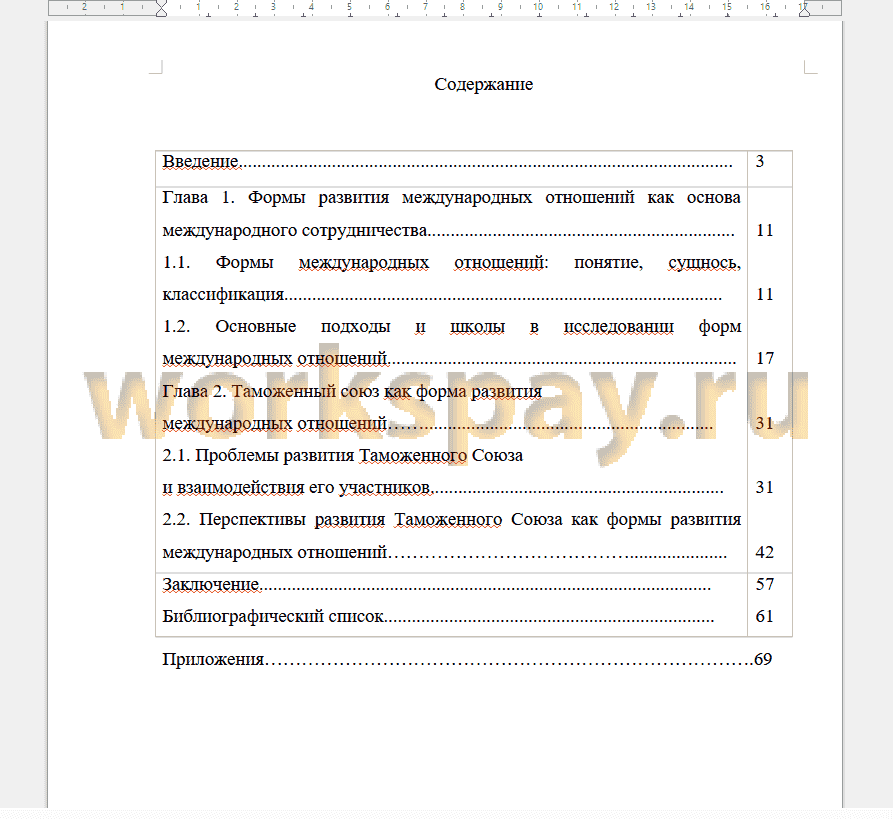Screen dimensions: 893x819
Task: Click page number 11 beside "классификация"
Action: pyautogui.click(x=764, y=294)
